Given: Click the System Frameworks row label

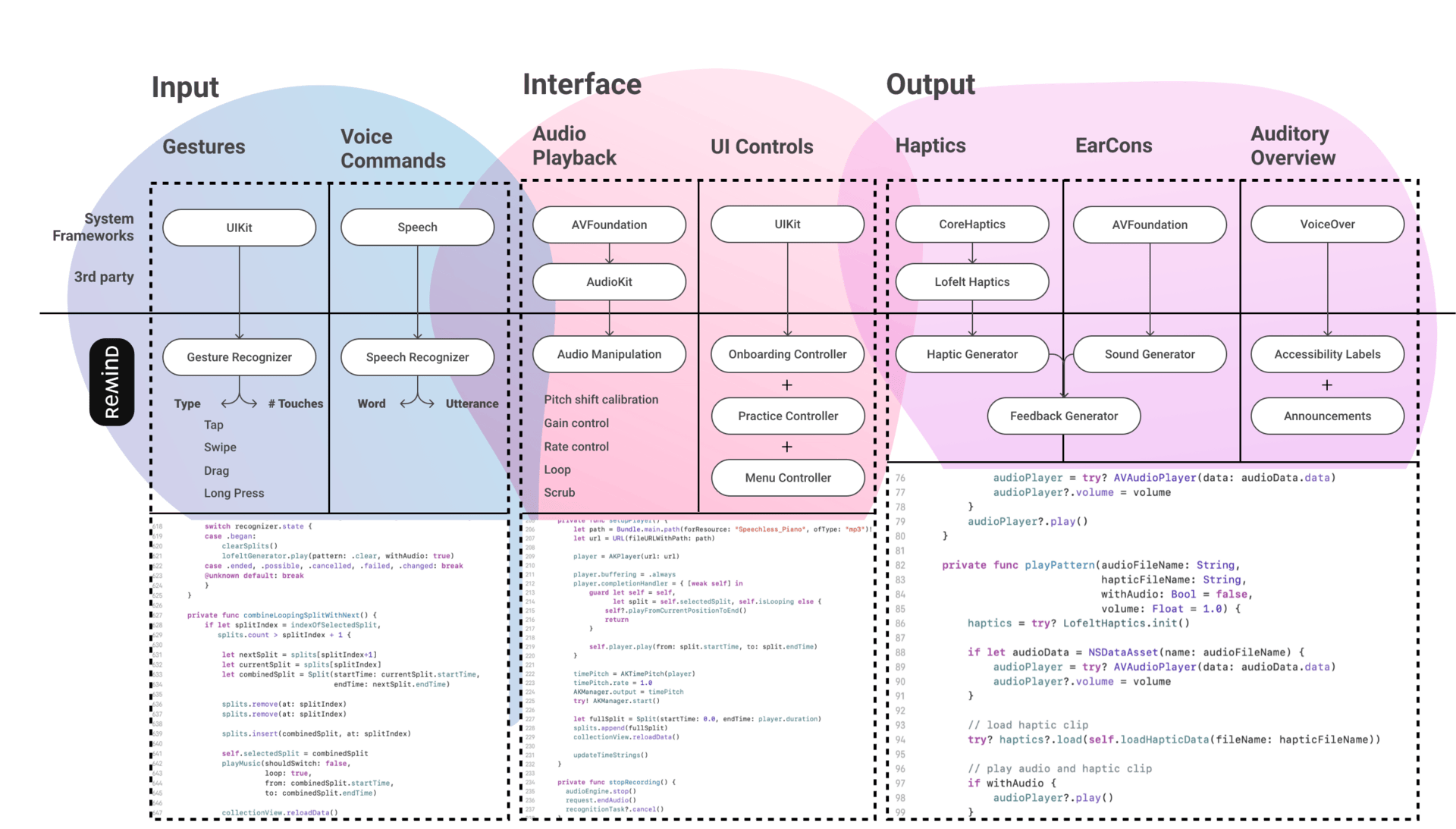Looking at the screenshot, I should coord(93,227).
